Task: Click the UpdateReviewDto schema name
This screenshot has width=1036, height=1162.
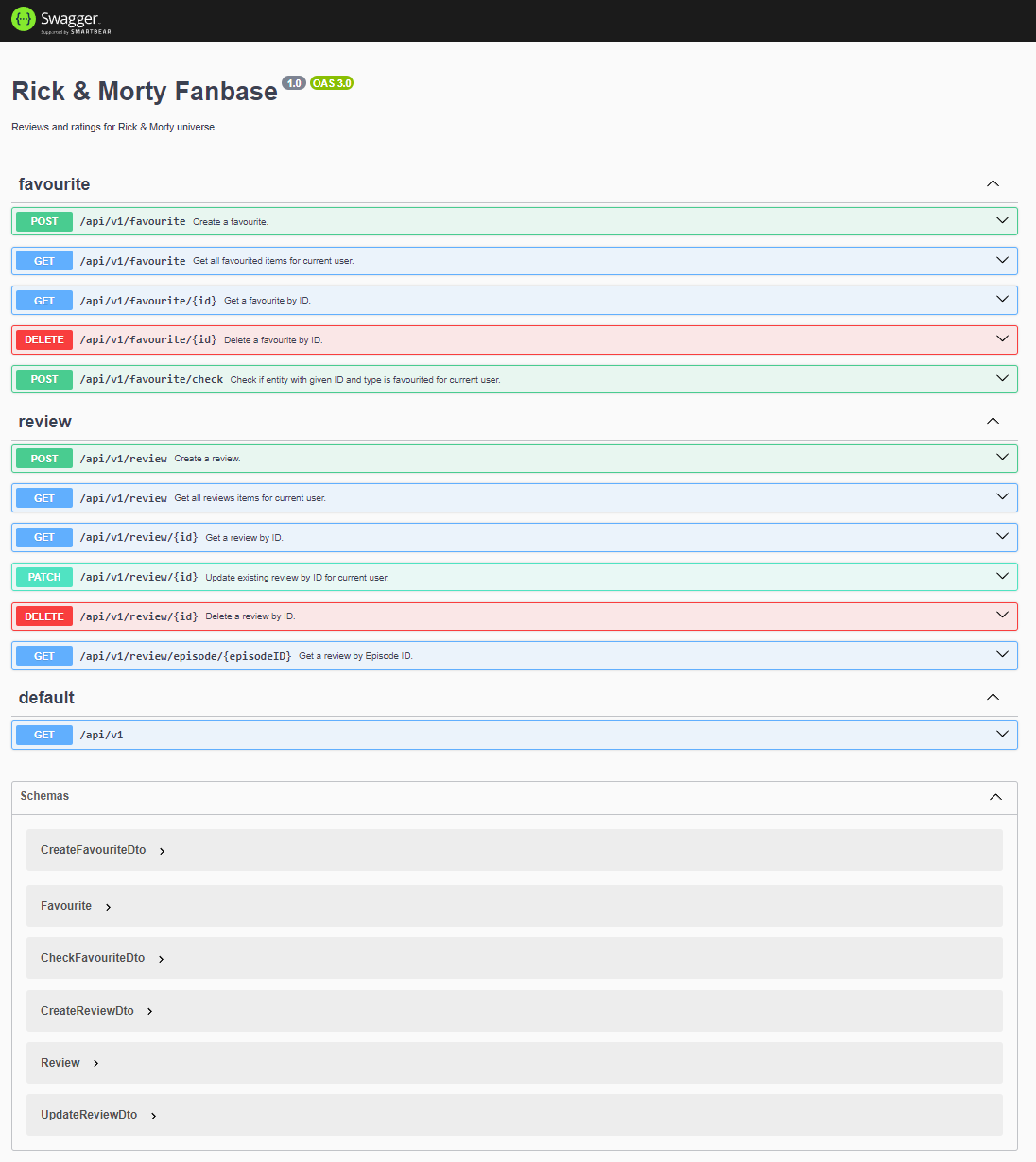Action: point(89,1115)
